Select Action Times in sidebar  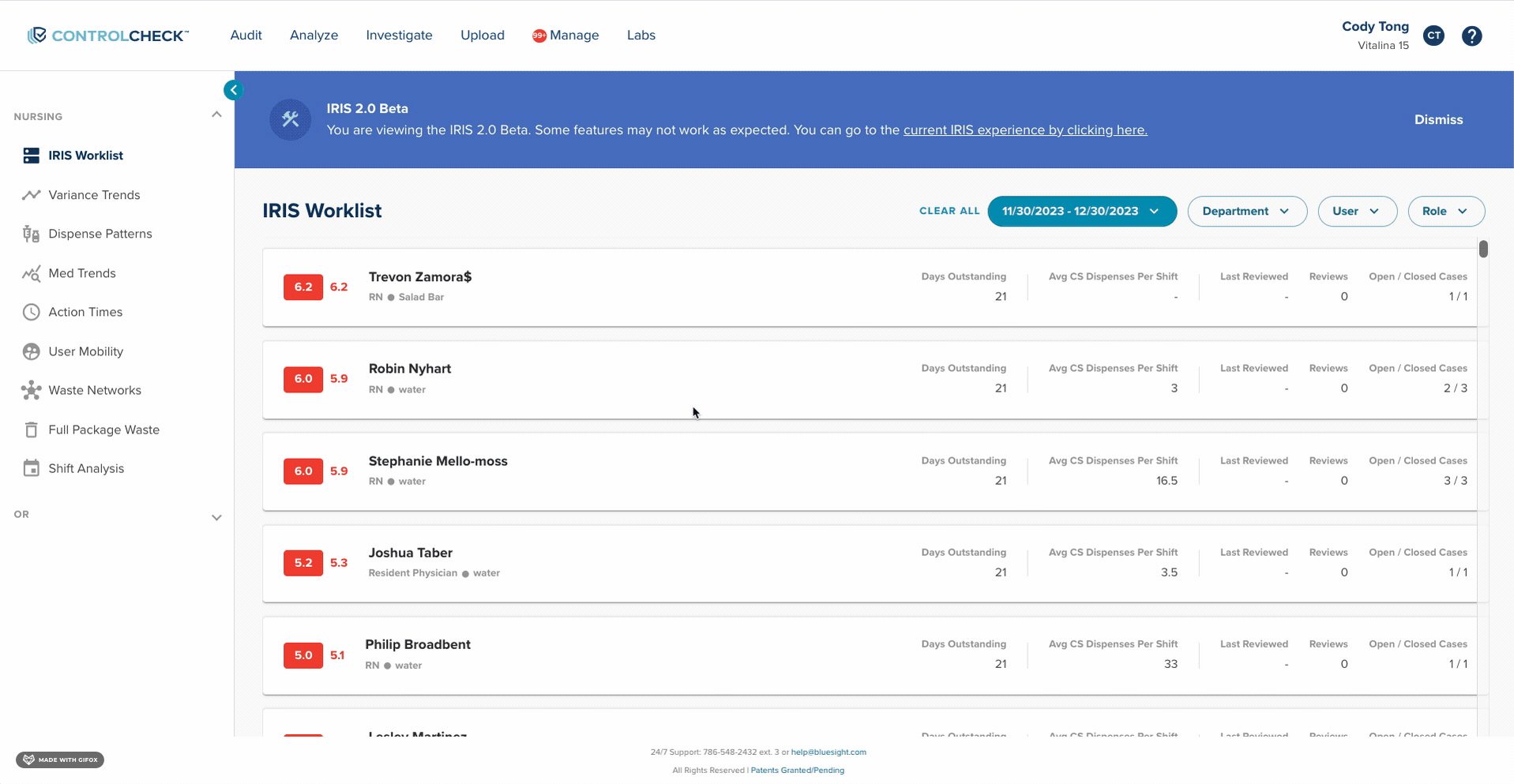click(85, 312)
